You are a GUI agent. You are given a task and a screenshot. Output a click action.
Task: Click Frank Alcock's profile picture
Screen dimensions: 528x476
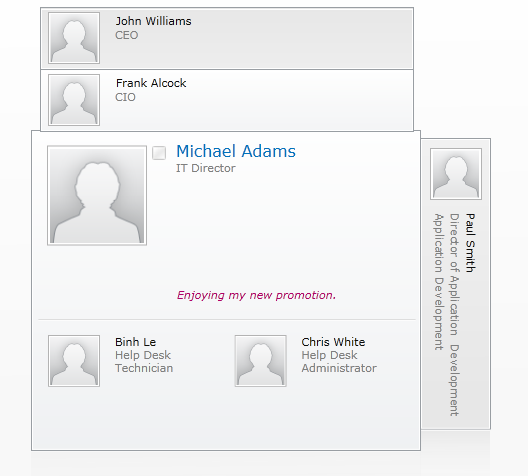click(x=74, y=100)
